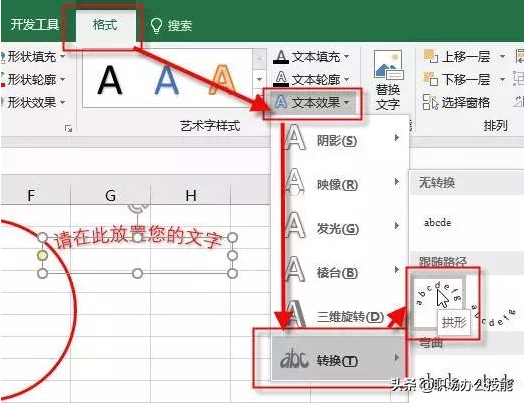Expand the WordArt styles gallery arrow

tap(259, 80)
